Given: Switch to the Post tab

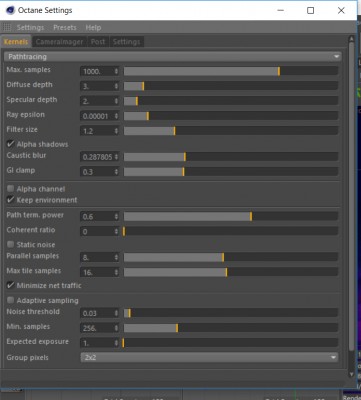Looking at the screenshot, I should [x=98, y=42].
